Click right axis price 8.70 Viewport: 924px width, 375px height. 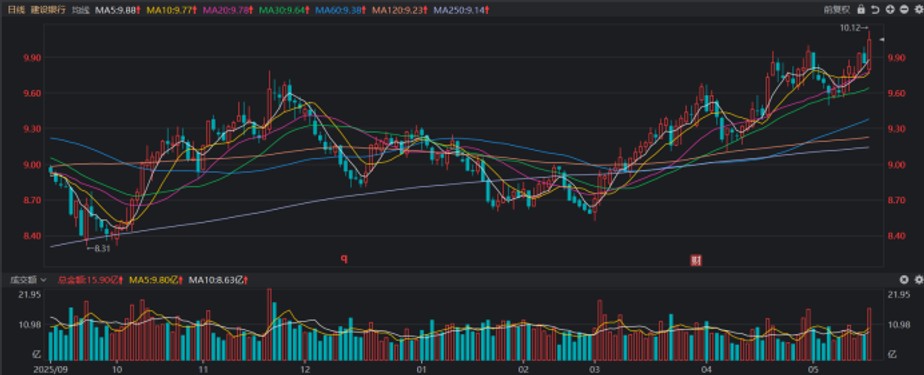(x=897, y=200)
